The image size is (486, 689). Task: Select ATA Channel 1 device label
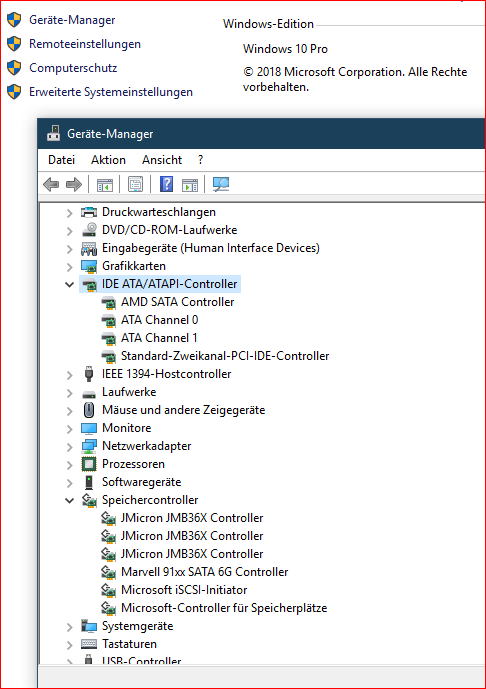click(159, 338)
